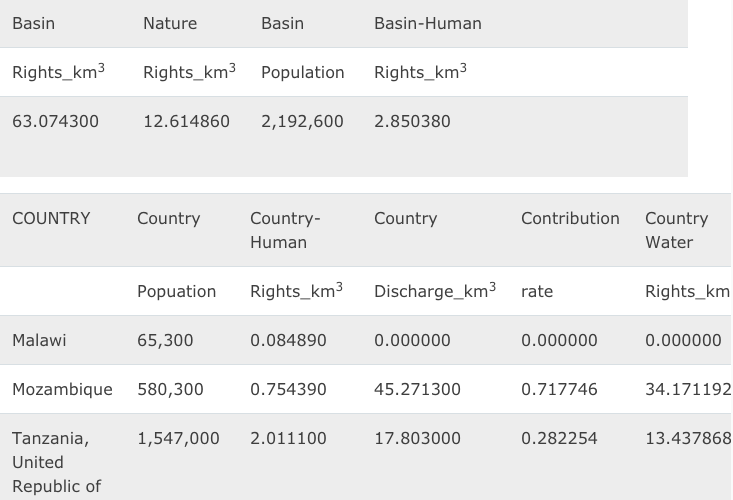Select Malawi's population value 65,300
Image resolution: width=733 pixels, height=500 pixels.
165,340
